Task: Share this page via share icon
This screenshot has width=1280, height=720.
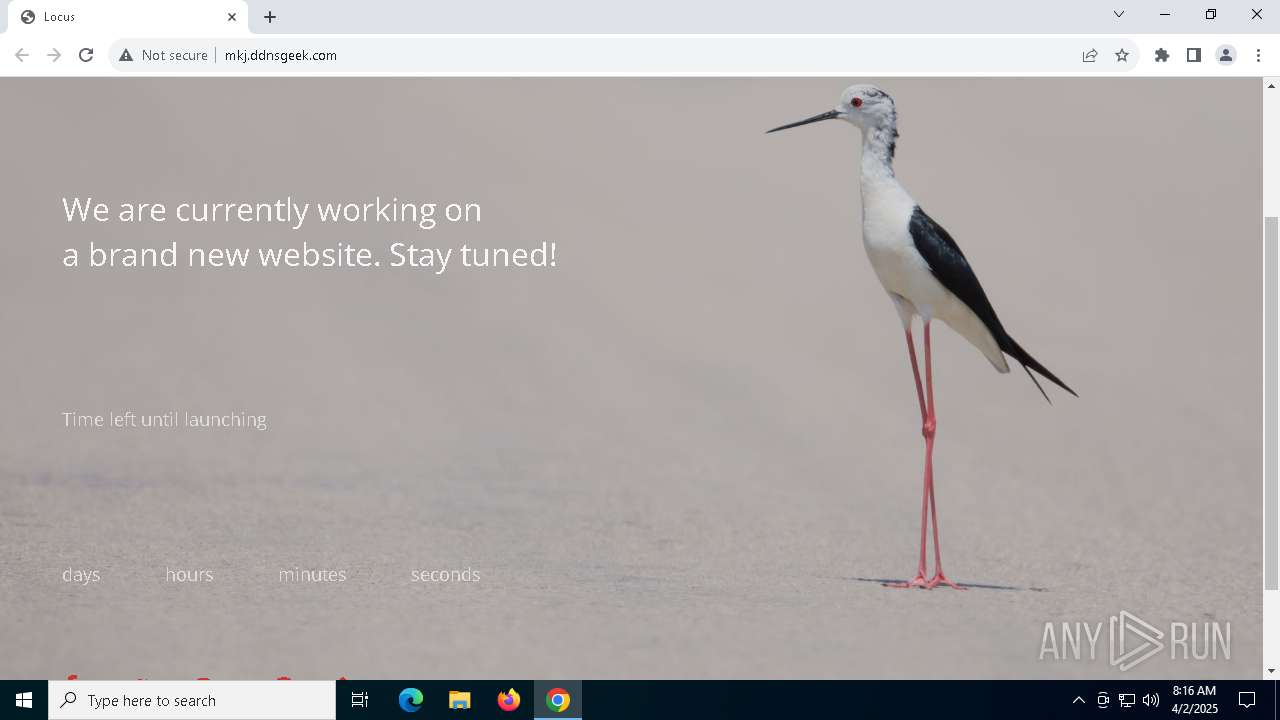Action: pos(1090,55)
